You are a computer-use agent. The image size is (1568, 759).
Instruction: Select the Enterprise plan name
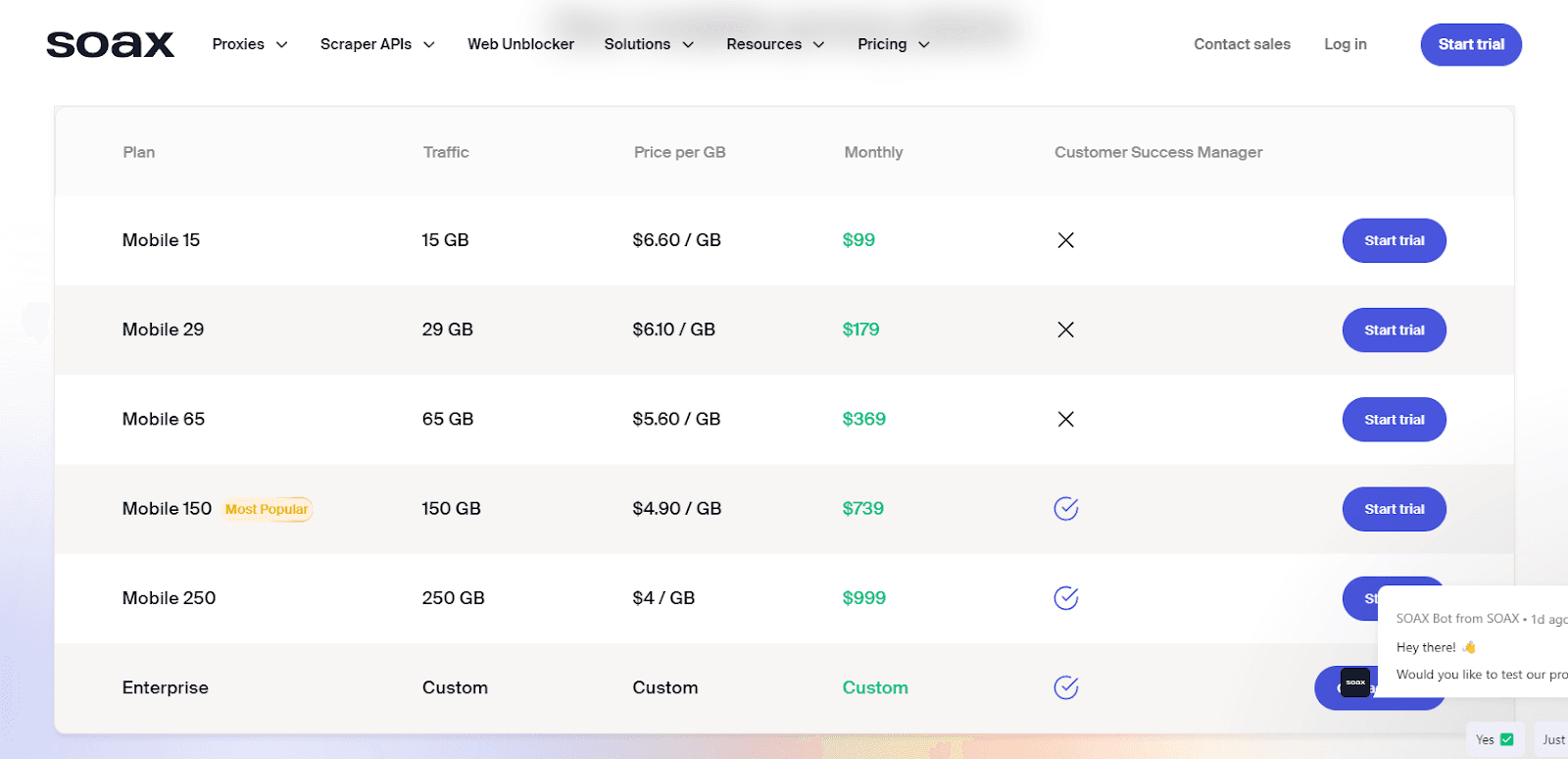pos(165,687)
